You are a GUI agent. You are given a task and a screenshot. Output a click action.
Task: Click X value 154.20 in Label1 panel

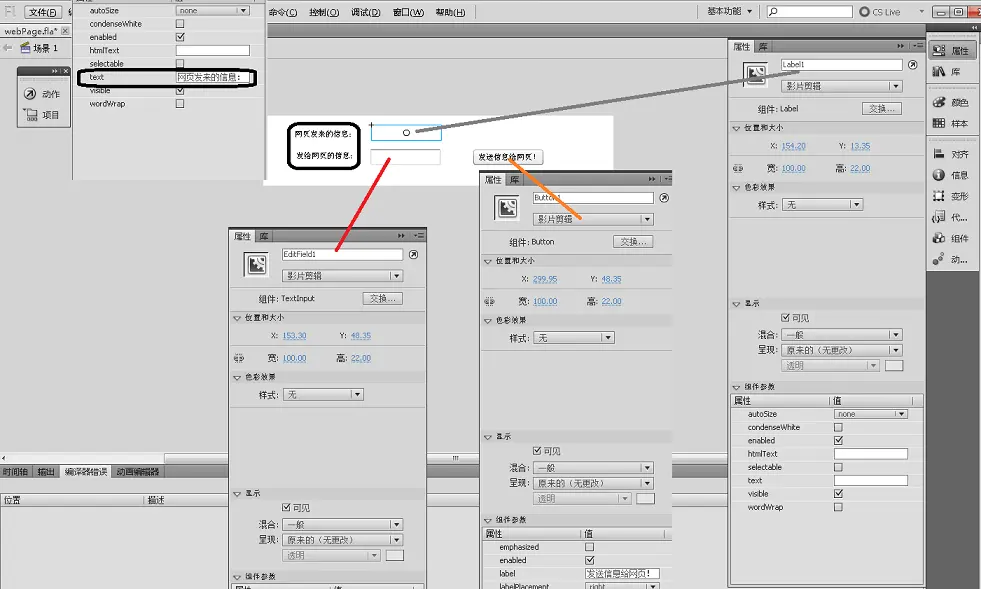793,146
